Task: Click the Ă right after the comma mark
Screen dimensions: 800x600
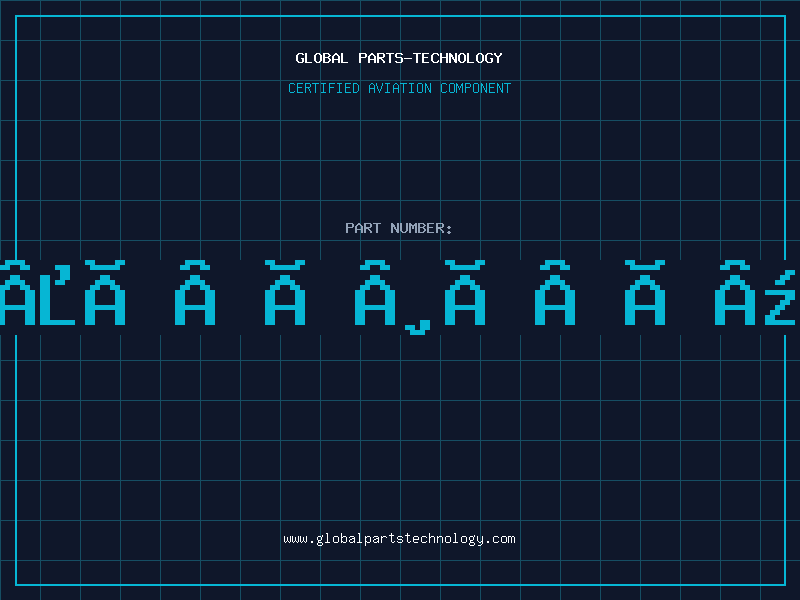Action: [465, 295]
